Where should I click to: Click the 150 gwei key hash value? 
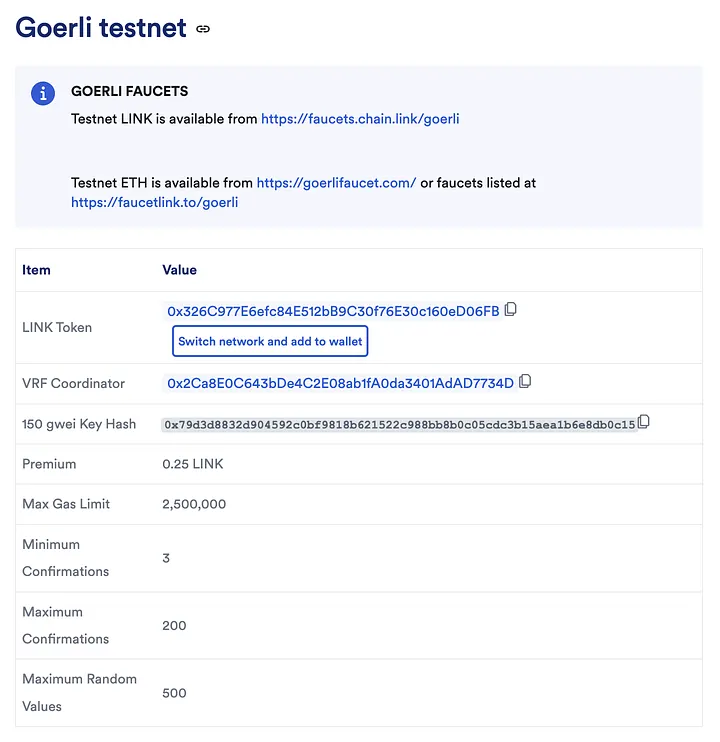pyautogui.click(x=398, y=424)
